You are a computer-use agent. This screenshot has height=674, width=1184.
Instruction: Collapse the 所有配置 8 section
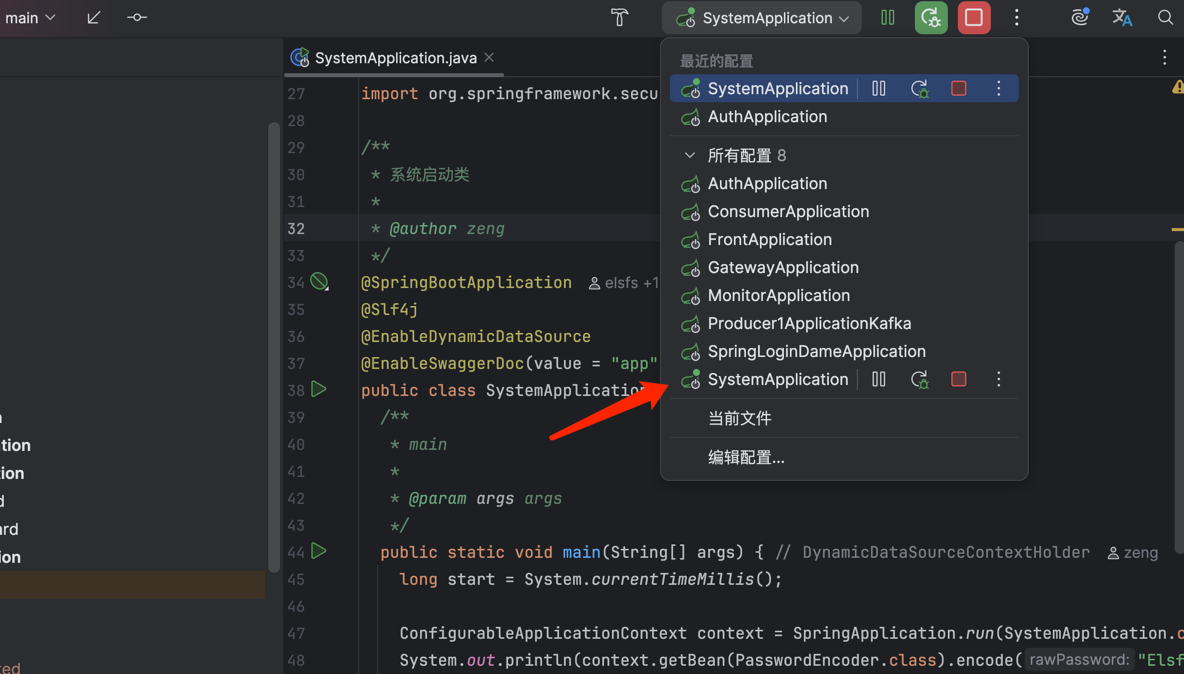tap(690, 155)
